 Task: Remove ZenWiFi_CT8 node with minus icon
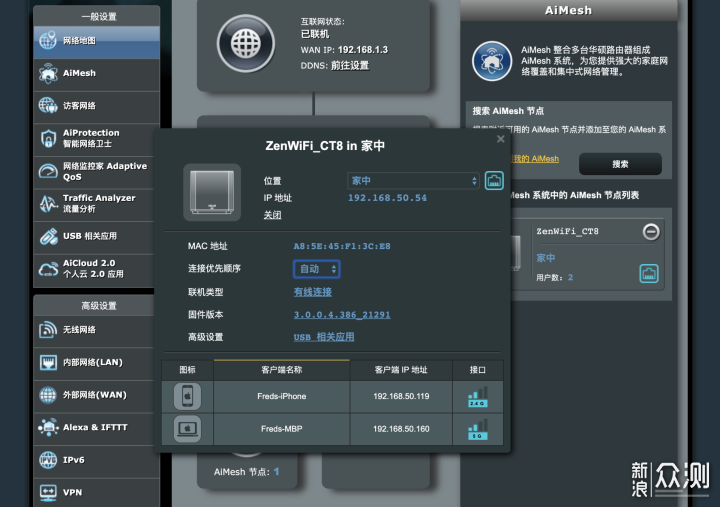tap(651, 232)
